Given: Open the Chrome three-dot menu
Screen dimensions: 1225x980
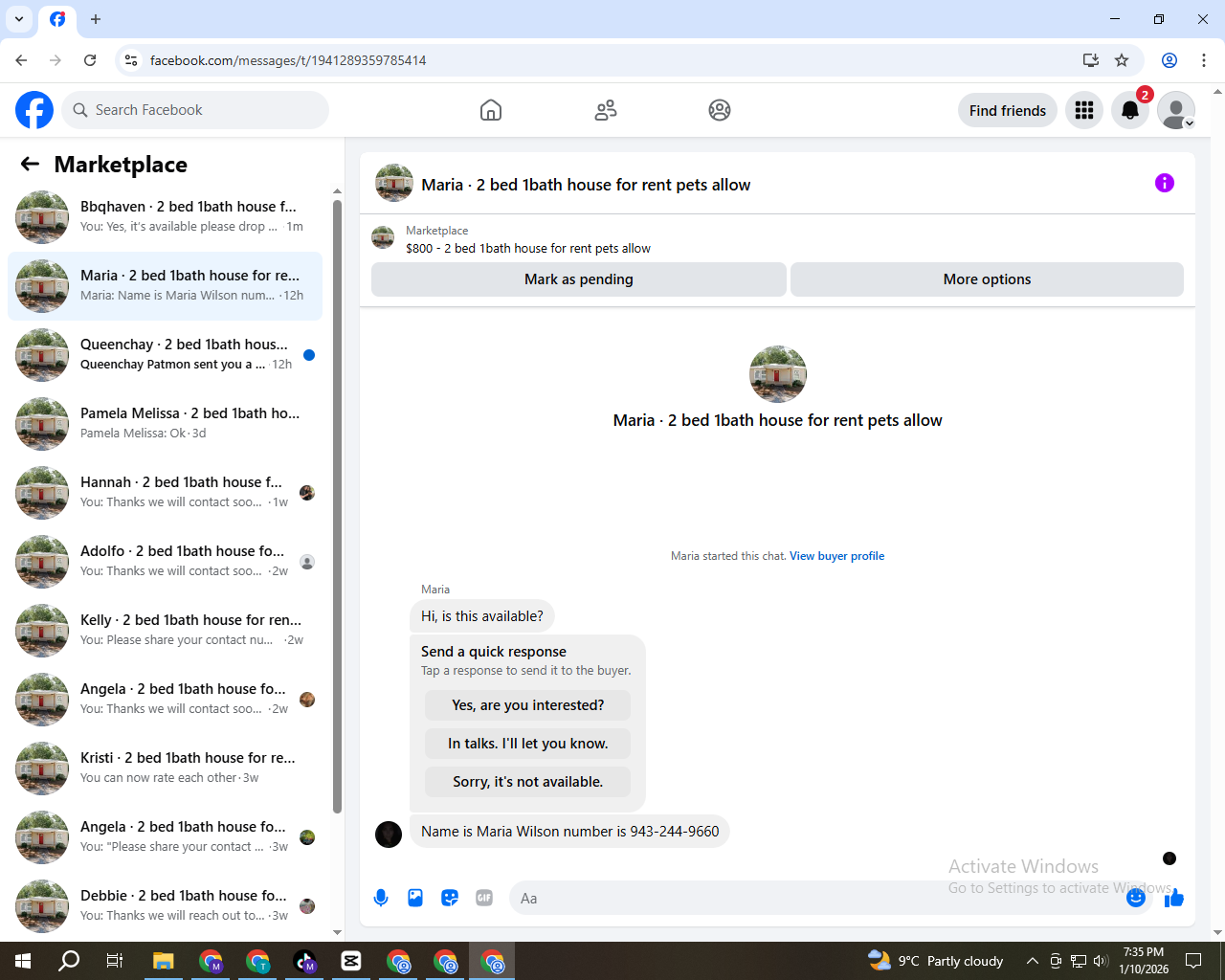Looking at the screenshot, I should coord(1204,60).
